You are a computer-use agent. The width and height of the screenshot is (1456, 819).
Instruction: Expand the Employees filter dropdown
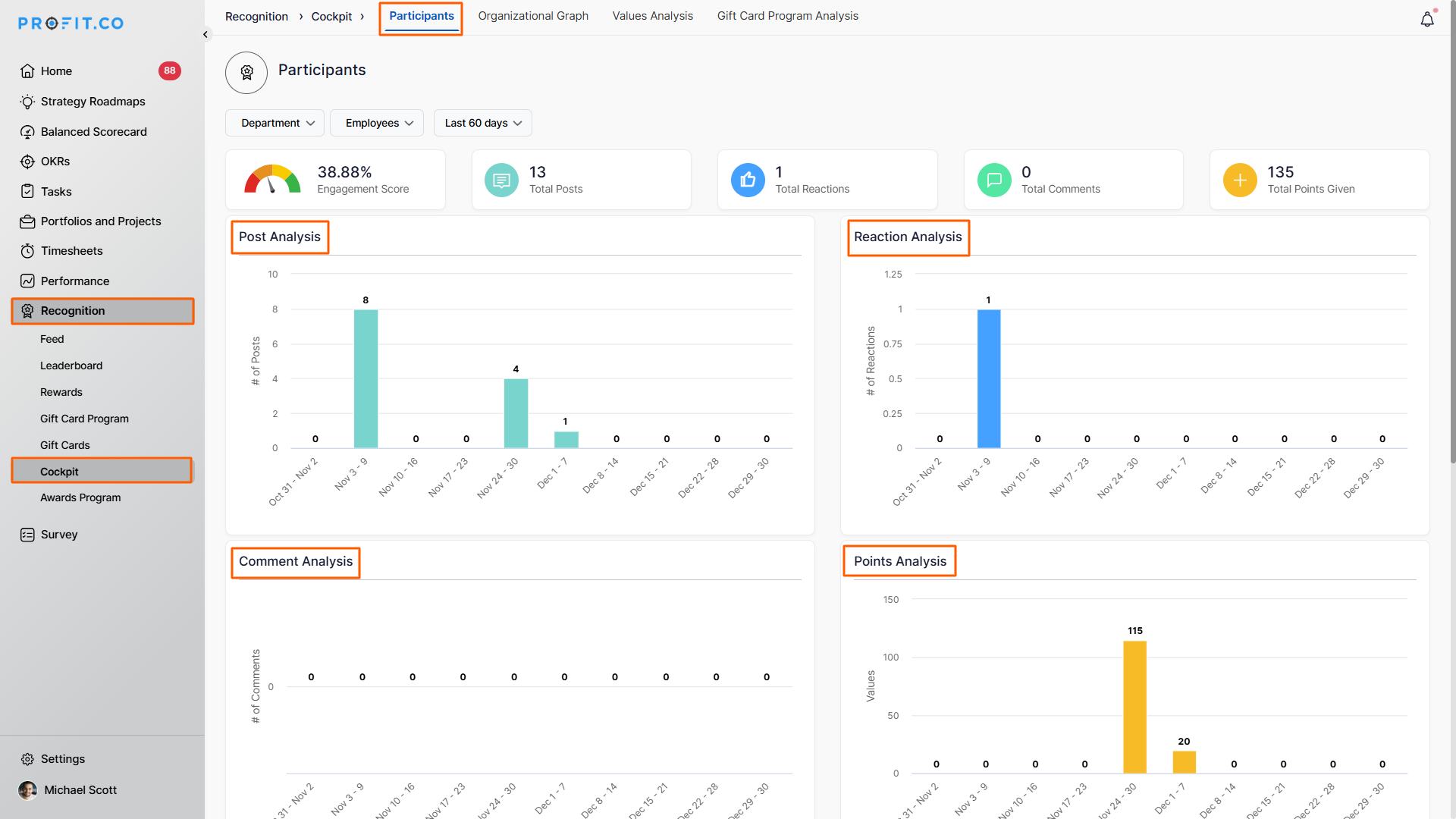click(378, 123)
